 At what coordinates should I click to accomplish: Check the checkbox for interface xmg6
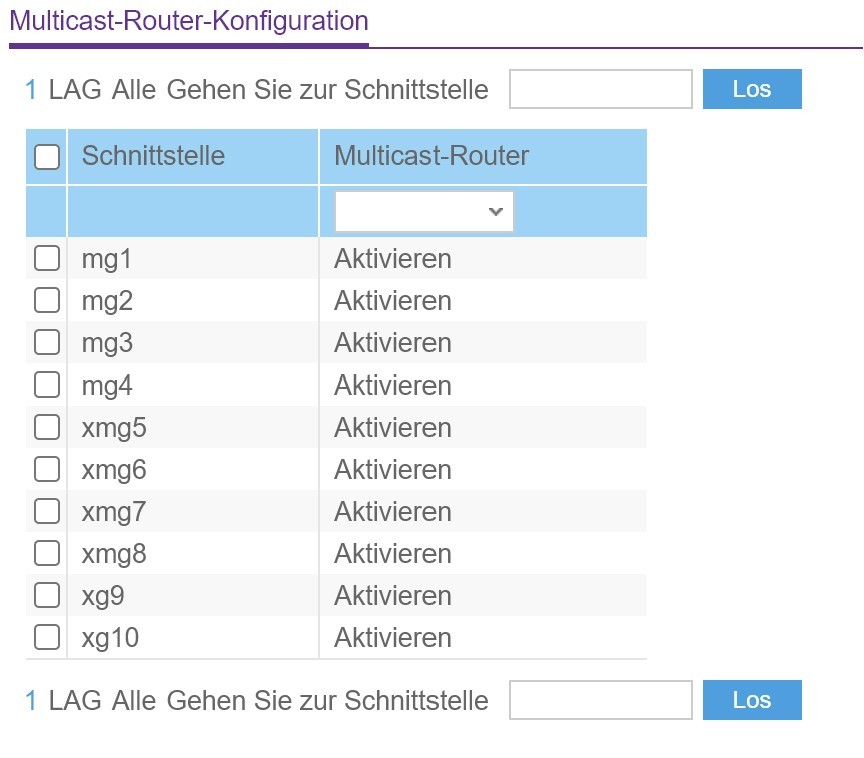point(46,469)
